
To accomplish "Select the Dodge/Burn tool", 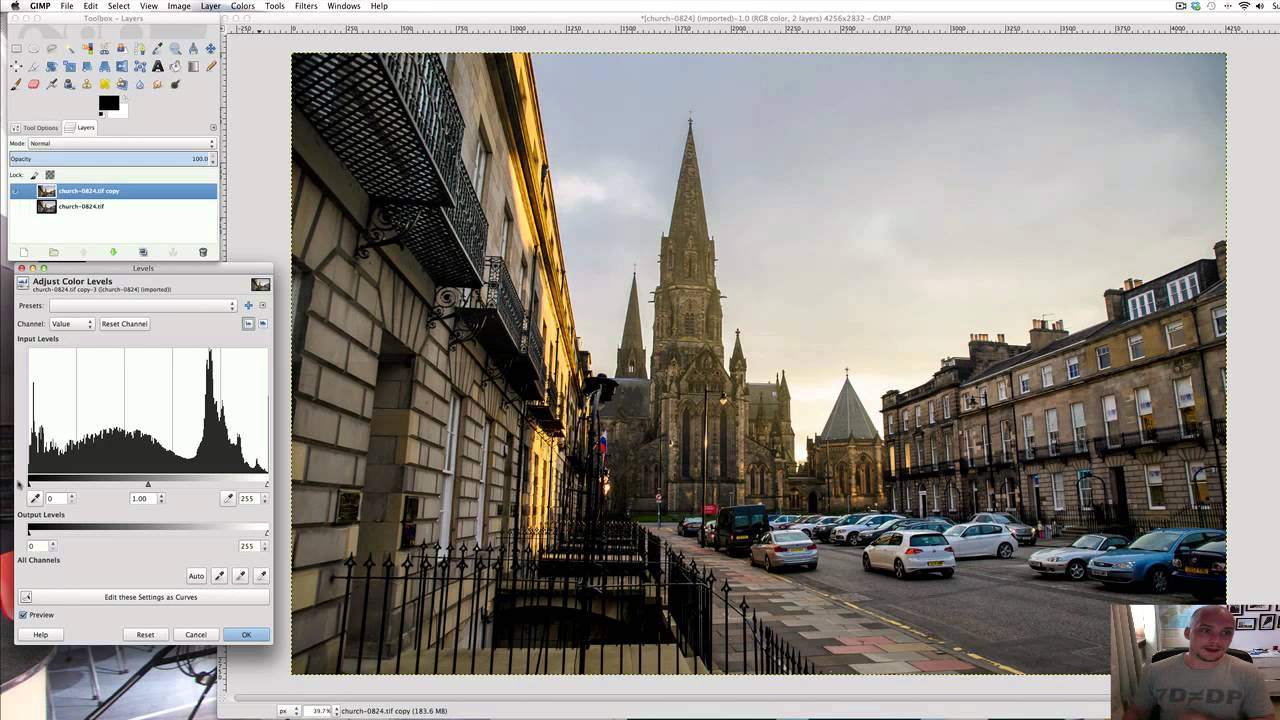I will coord(175,84).
